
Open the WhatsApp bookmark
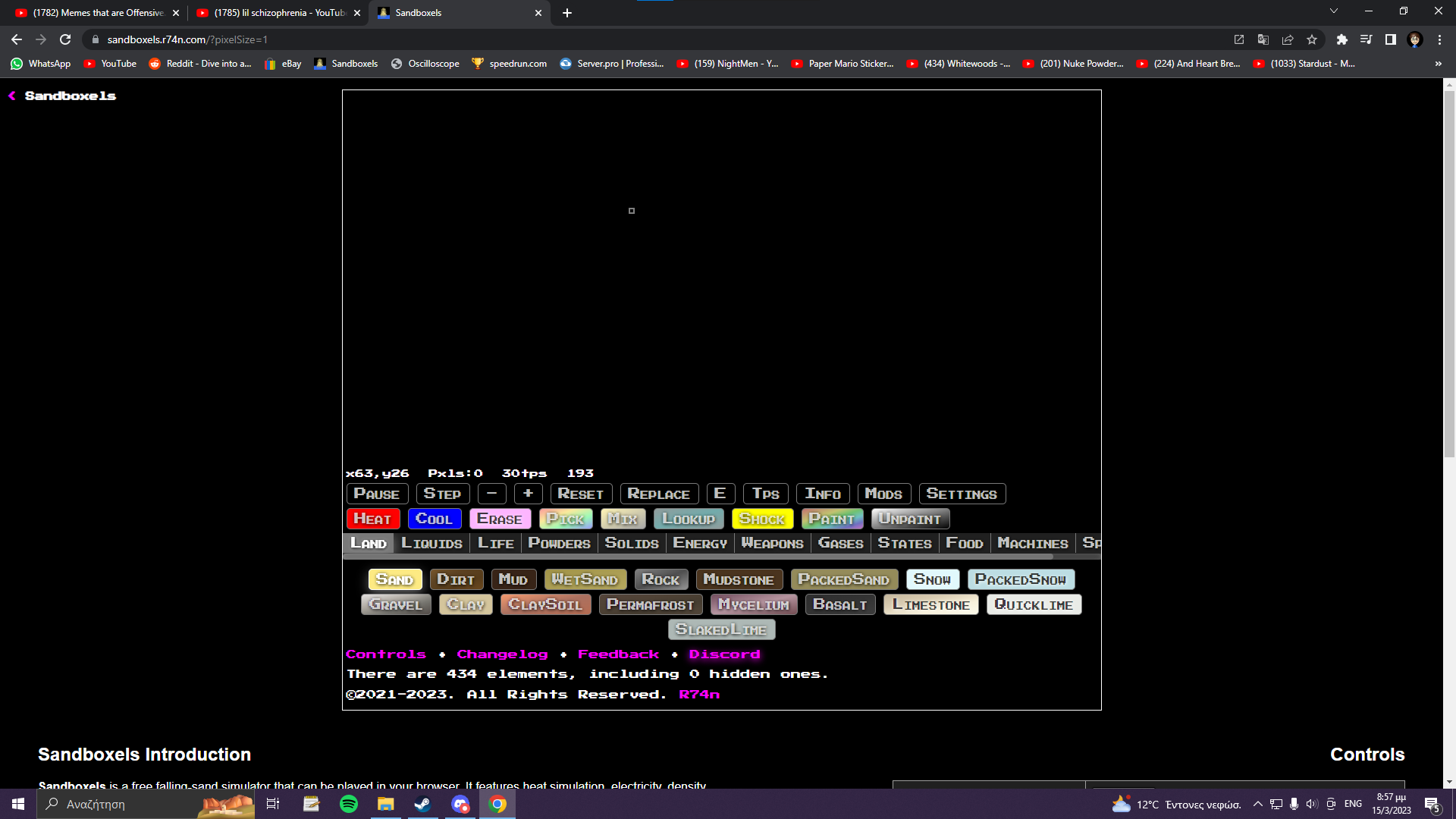[41, 64]
